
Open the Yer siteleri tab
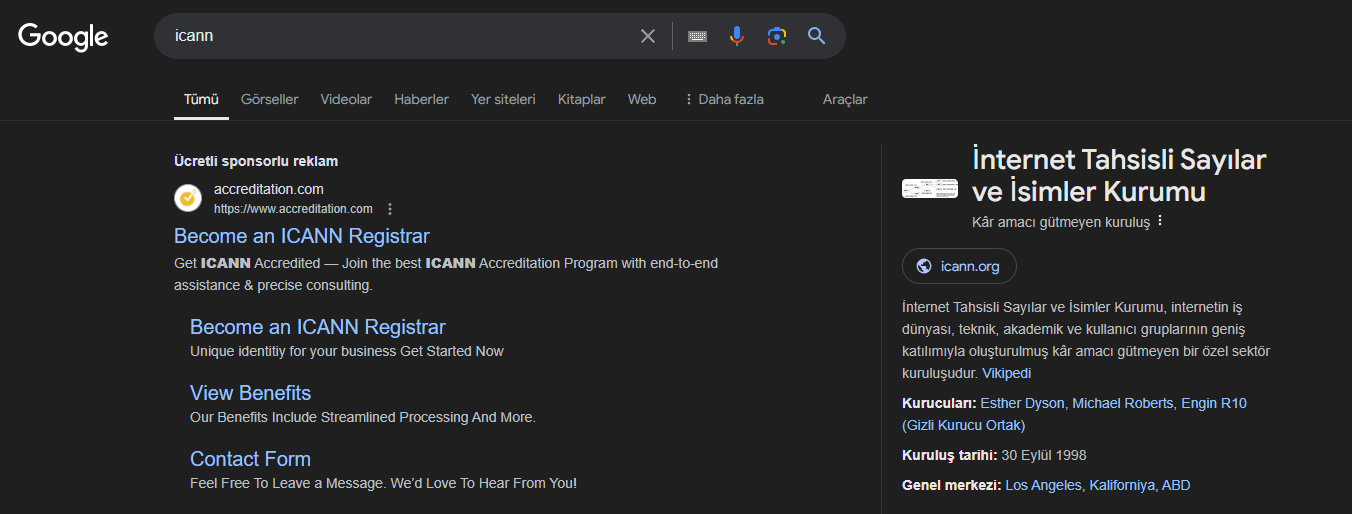(x=503, y=99)
